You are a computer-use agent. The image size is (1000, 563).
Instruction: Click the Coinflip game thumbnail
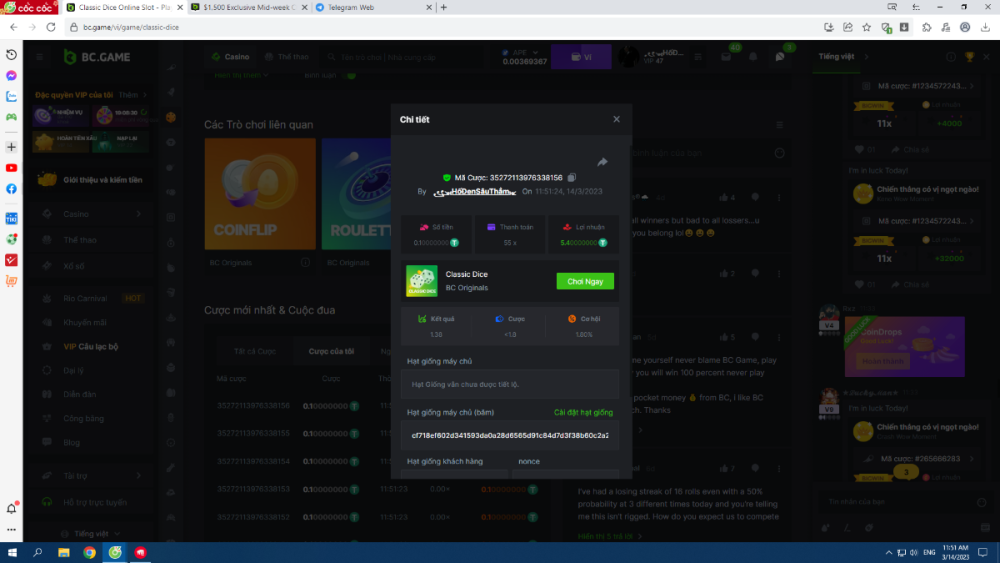tap(260, 194)
